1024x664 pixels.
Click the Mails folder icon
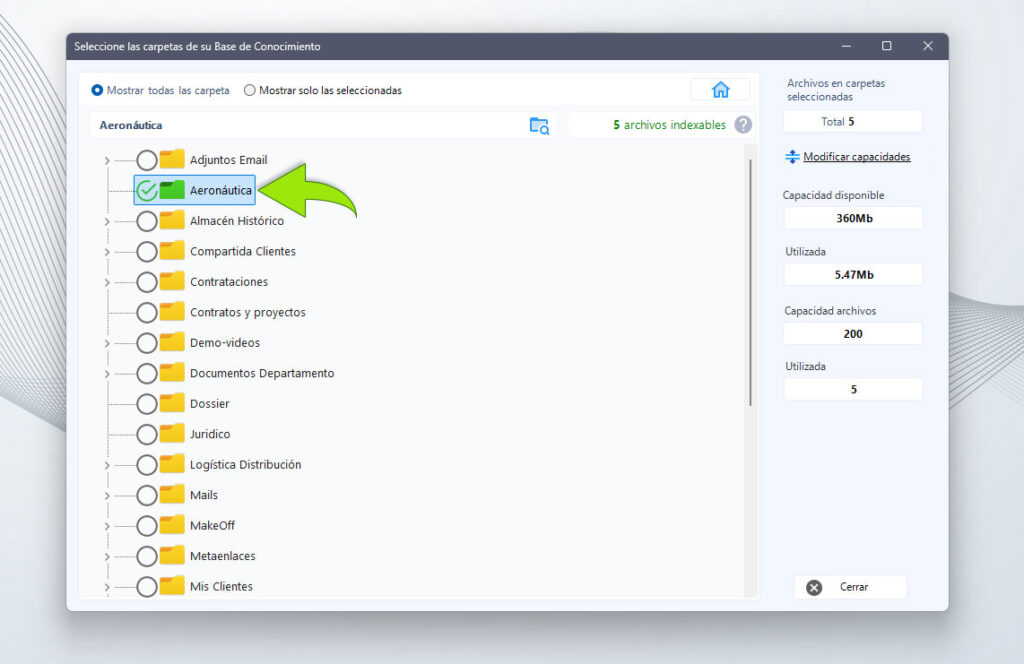tap(173, 495)
